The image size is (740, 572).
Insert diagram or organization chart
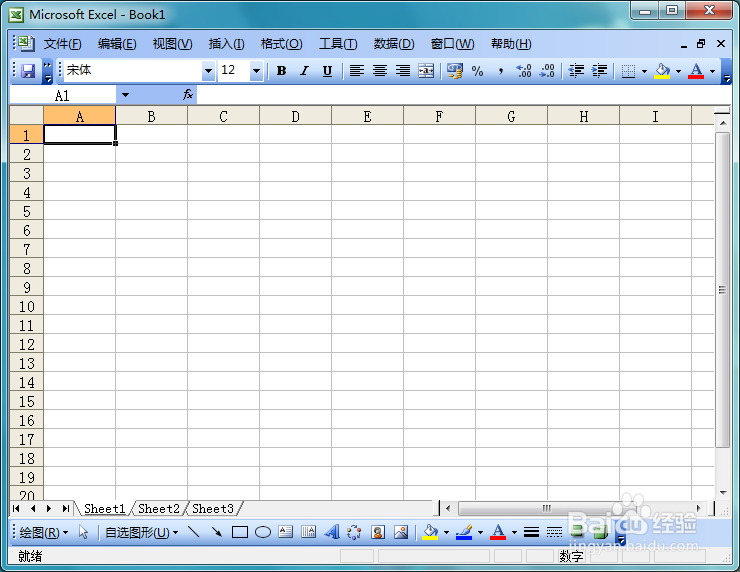(x=354, y=532)
